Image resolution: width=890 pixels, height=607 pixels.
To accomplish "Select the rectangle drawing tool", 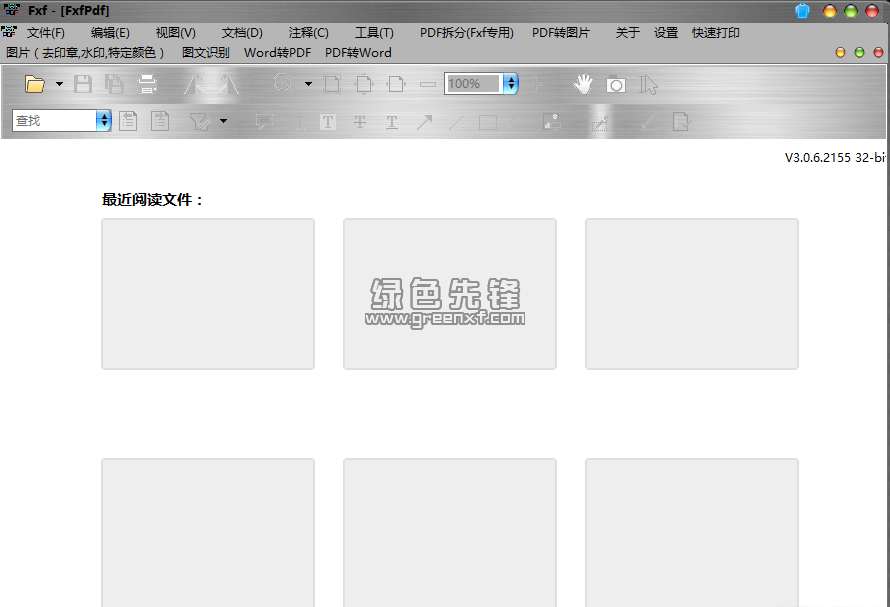I will pos(488,122).
